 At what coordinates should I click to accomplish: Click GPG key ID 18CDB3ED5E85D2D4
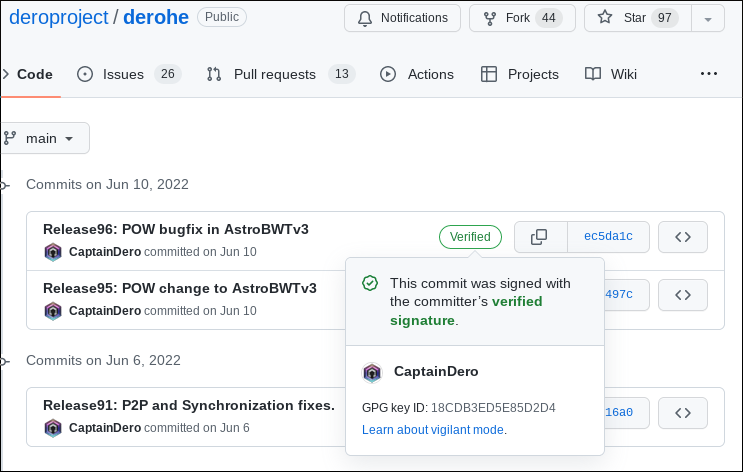pos(493,408)
